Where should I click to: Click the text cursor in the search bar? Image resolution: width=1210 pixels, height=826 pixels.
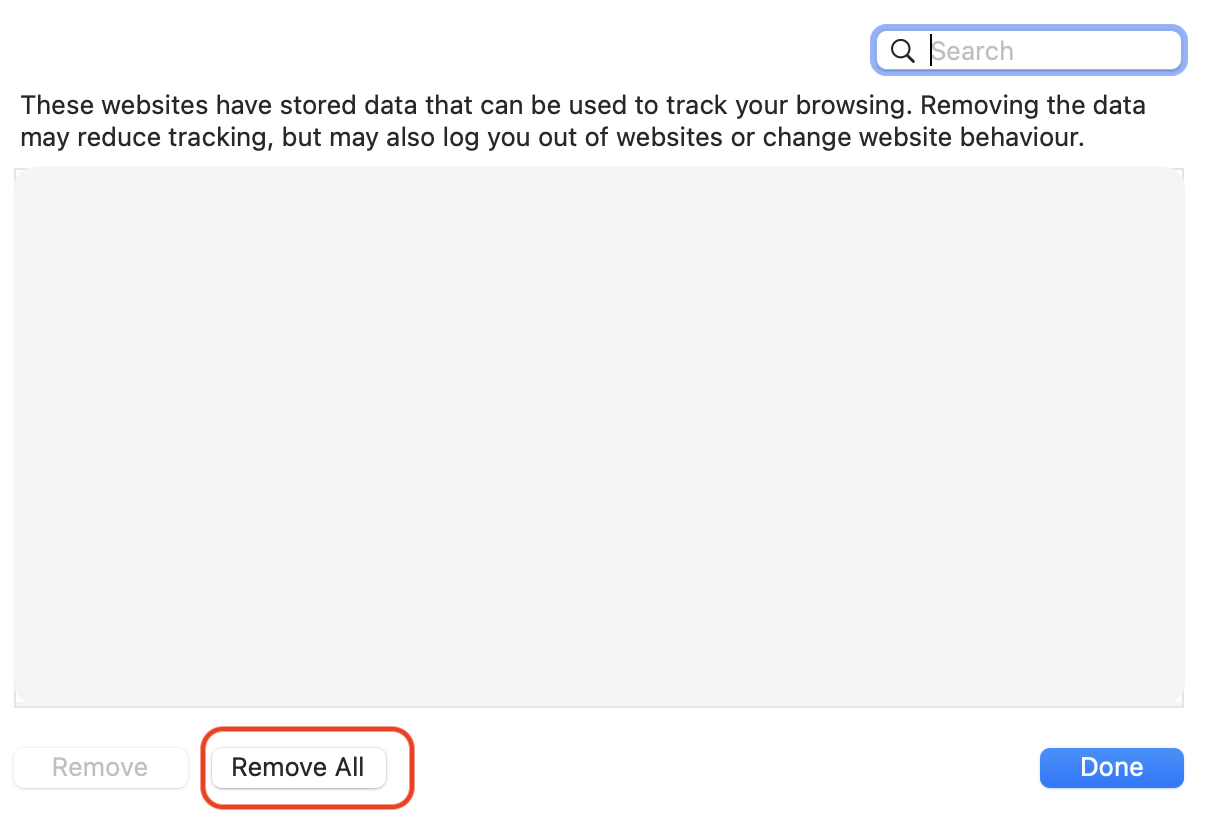click(x=930, y=50)
